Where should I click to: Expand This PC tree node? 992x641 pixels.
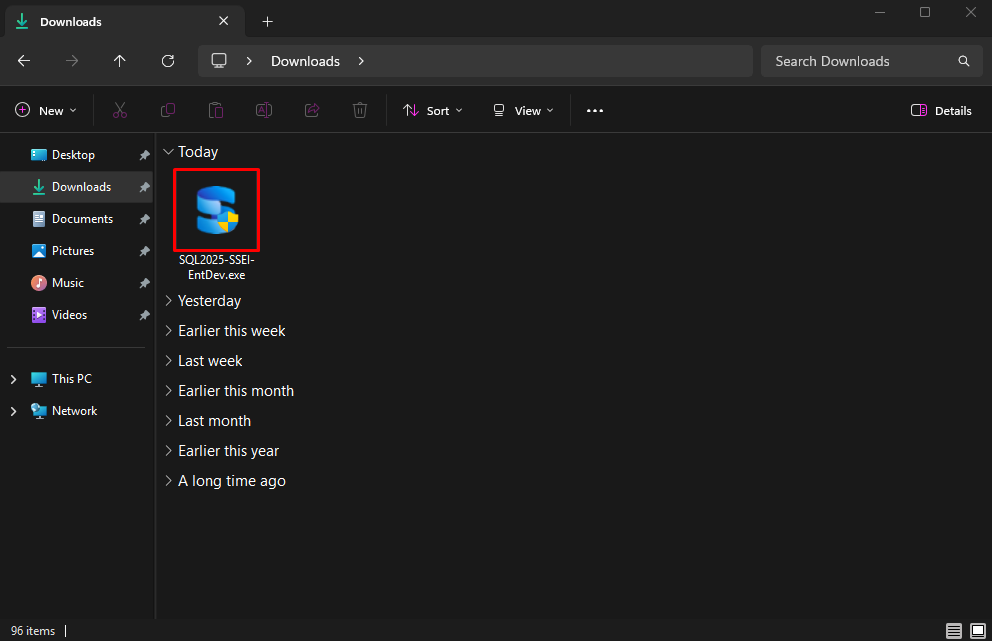point(13,379)
